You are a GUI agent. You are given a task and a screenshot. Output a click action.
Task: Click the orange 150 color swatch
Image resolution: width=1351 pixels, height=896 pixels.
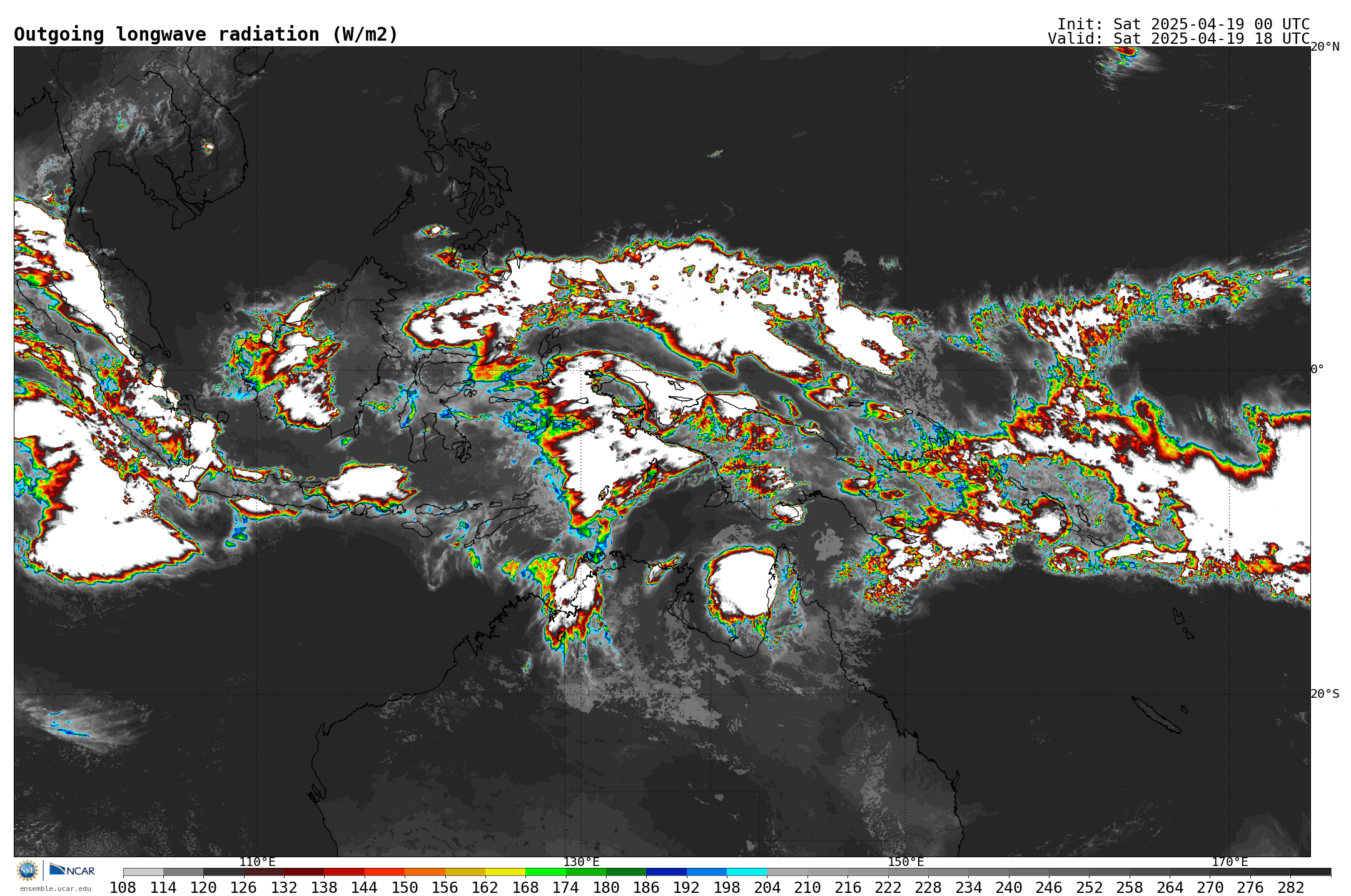tap(425, 872)
